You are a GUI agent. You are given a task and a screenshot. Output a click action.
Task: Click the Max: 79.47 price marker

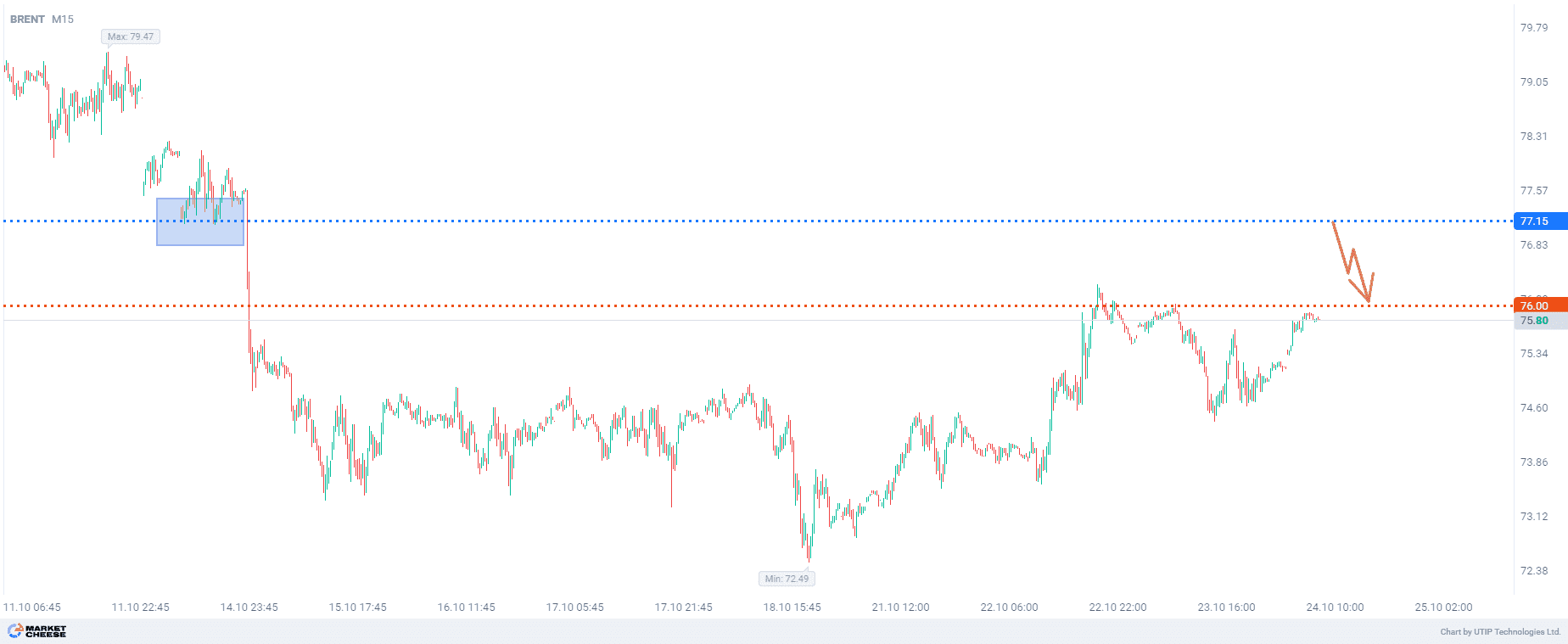[x=131, y=36]
